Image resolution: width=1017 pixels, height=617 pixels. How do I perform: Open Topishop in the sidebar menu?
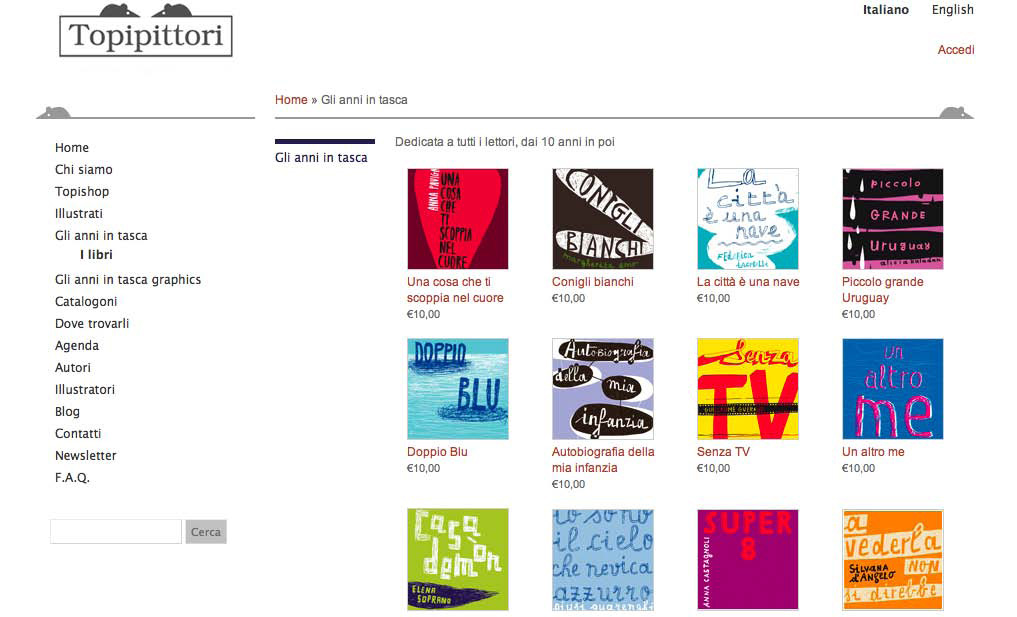pyautogui.click(x=82, y=191)
